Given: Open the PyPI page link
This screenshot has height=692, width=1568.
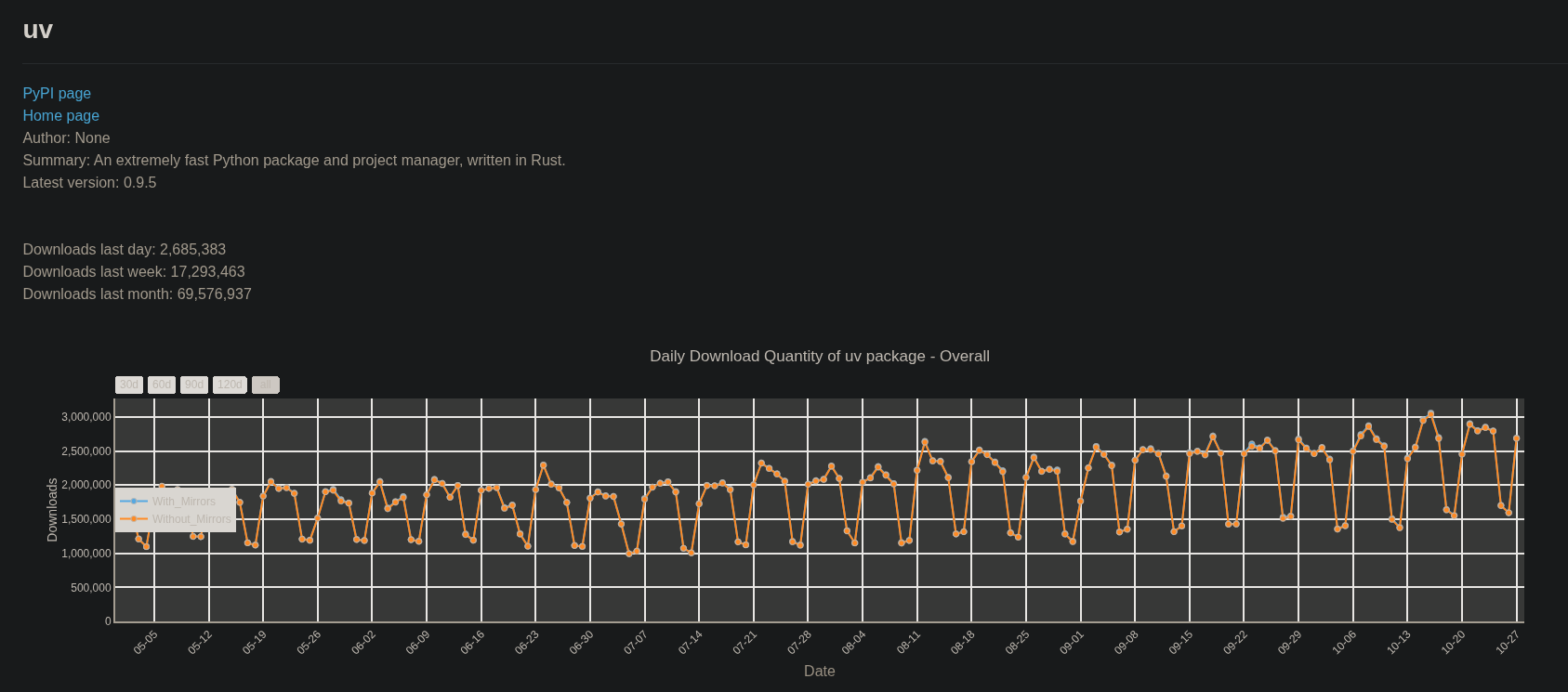Looking at the screenshot, I should (x=57, y=93).
